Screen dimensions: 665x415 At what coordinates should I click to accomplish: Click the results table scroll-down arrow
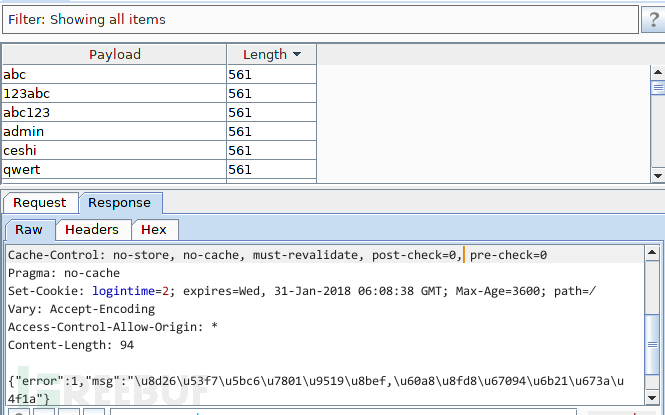click(658, 175)
